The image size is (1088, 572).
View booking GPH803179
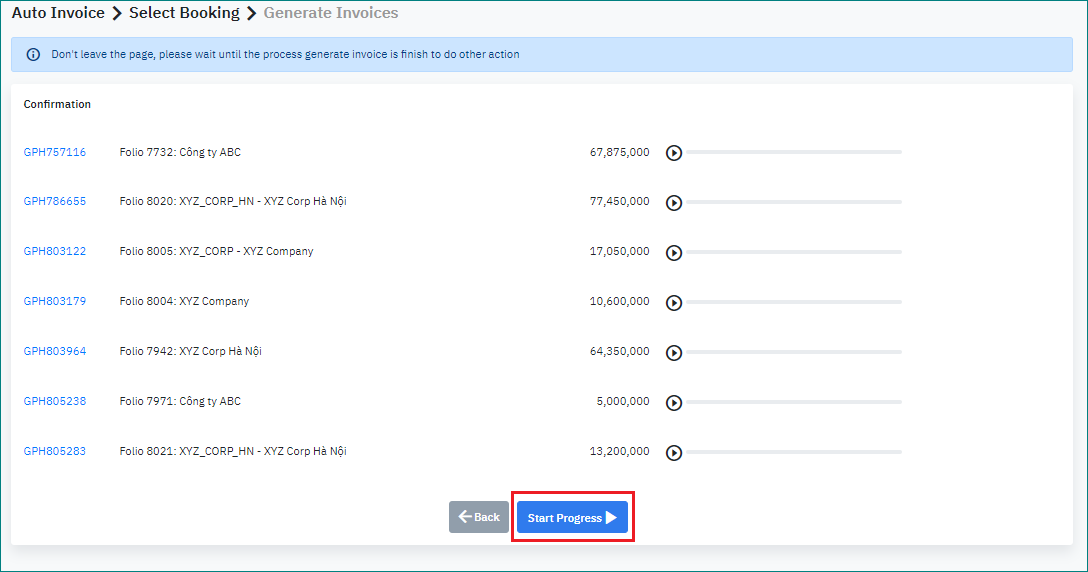[x=55, y=301]
